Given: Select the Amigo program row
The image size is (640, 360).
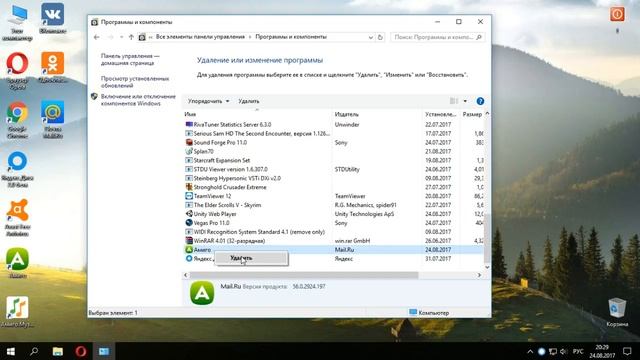Looking at the screenshot, I should coord(334,249).
